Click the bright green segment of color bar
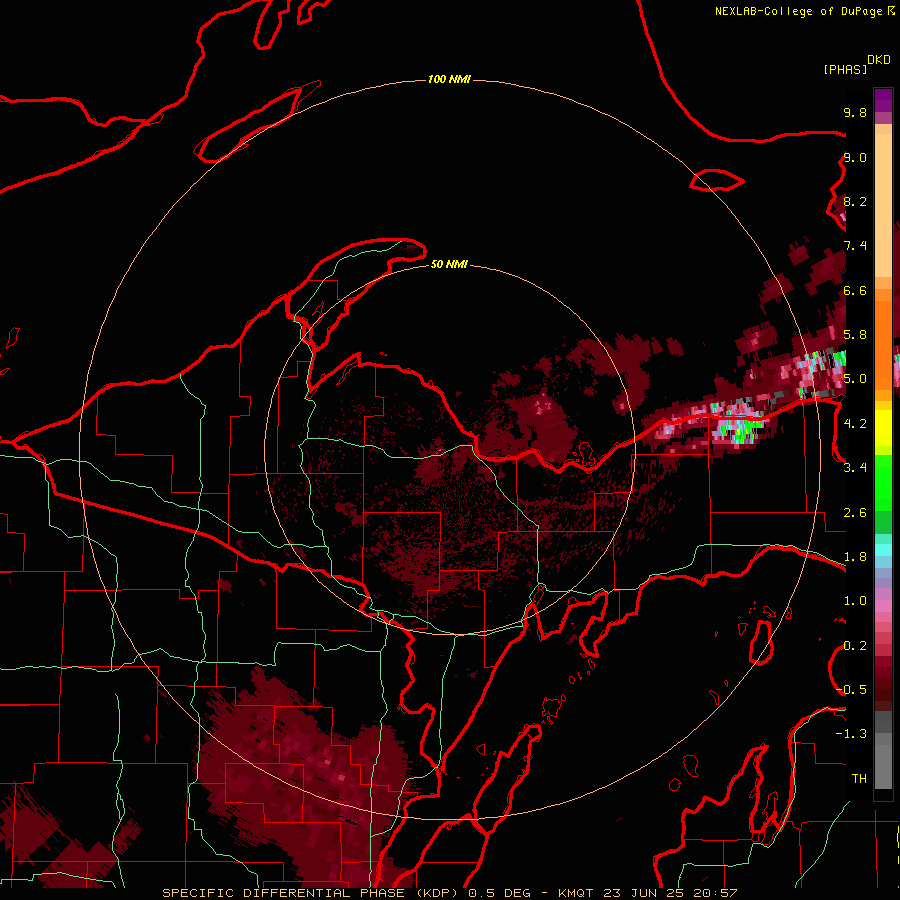Viewport: 900px width, 900px height. click(x=883, y=485)
